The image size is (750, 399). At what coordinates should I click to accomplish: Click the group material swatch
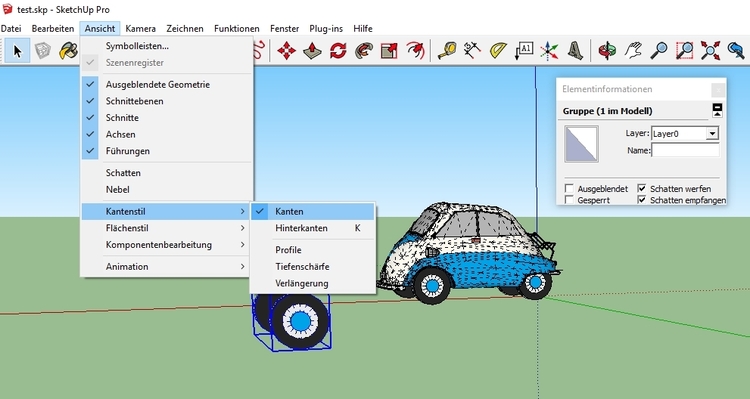point(581,144)
